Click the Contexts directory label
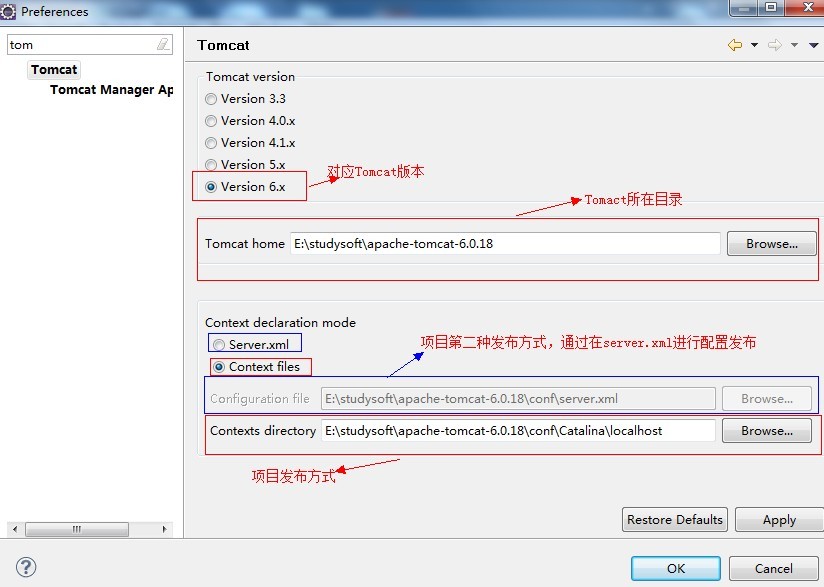 click(x=263, y=431)
